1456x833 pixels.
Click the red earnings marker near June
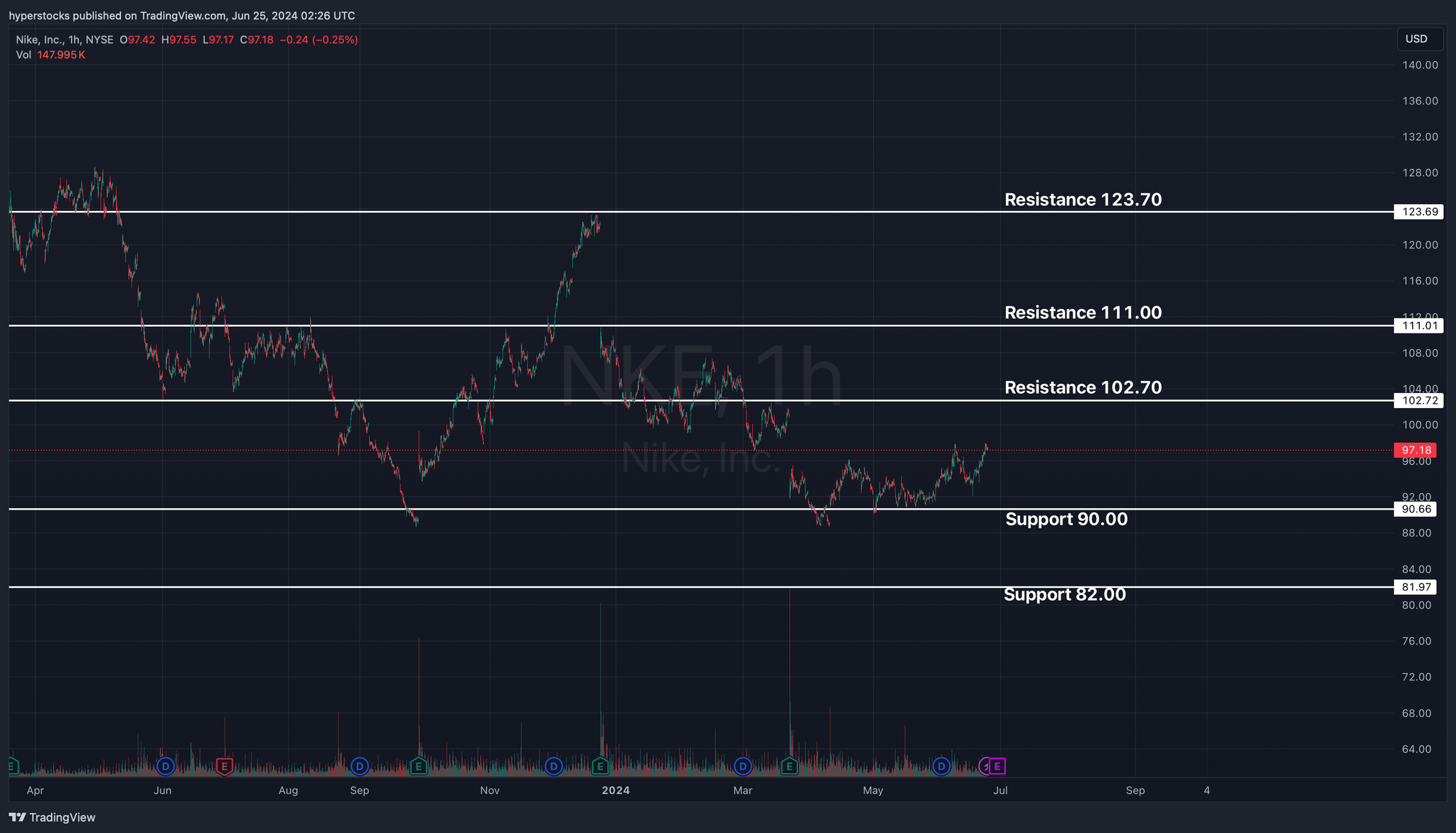click(x=225, y=766)
